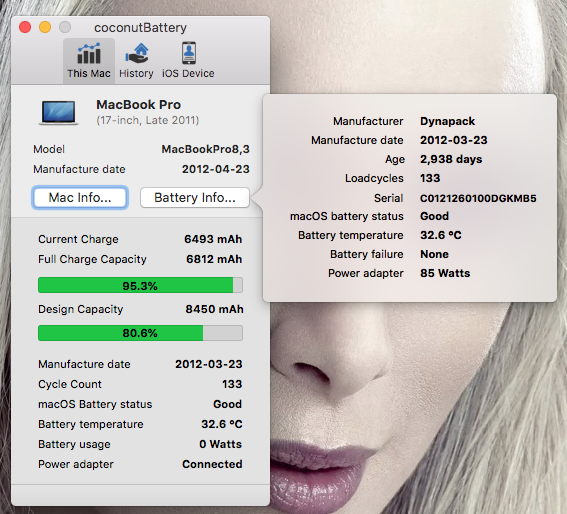The width and height of the screenshot is (567, 514).
Task: Select the None battery failure value
Action: pyautogui.click(x=434, y=254)
